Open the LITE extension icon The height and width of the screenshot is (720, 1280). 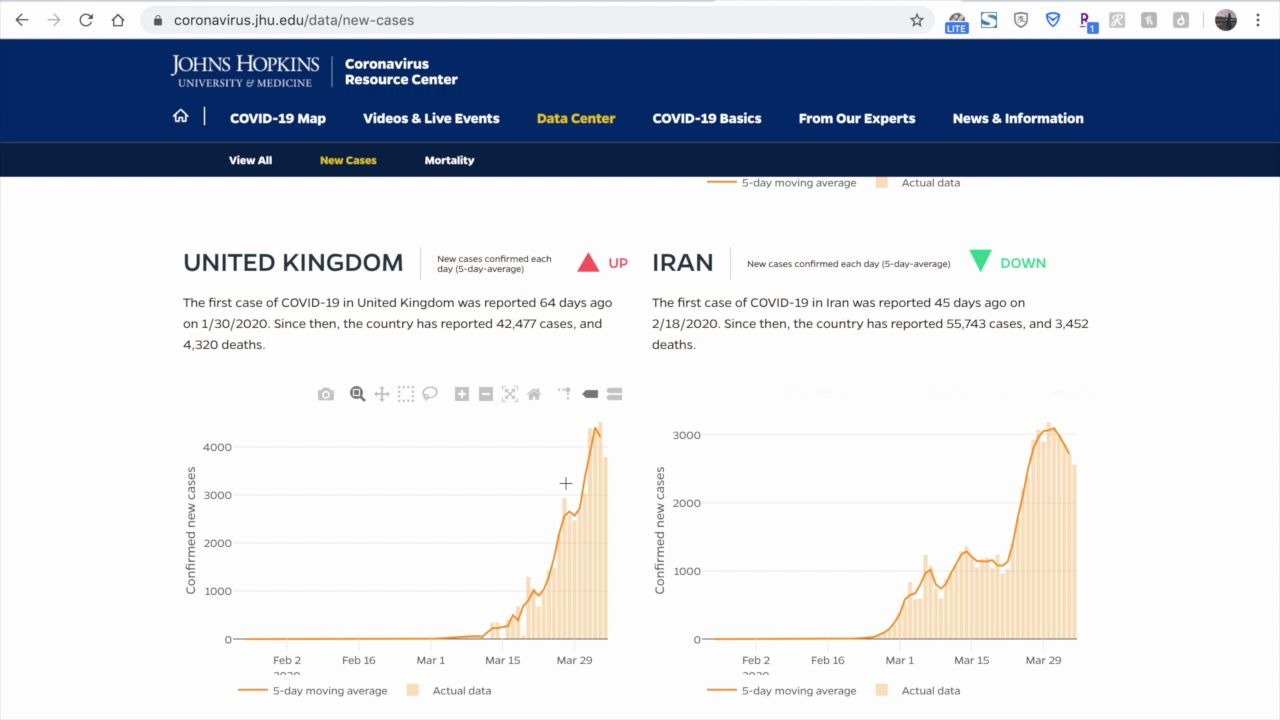coord(957,21)
